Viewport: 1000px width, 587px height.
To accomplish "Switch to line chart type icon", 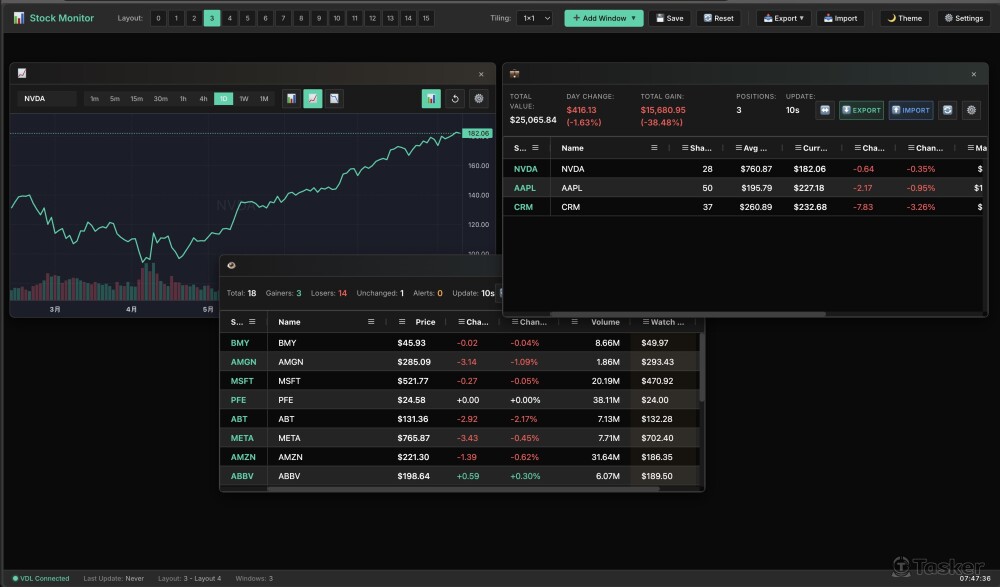I will coord(313,98).
